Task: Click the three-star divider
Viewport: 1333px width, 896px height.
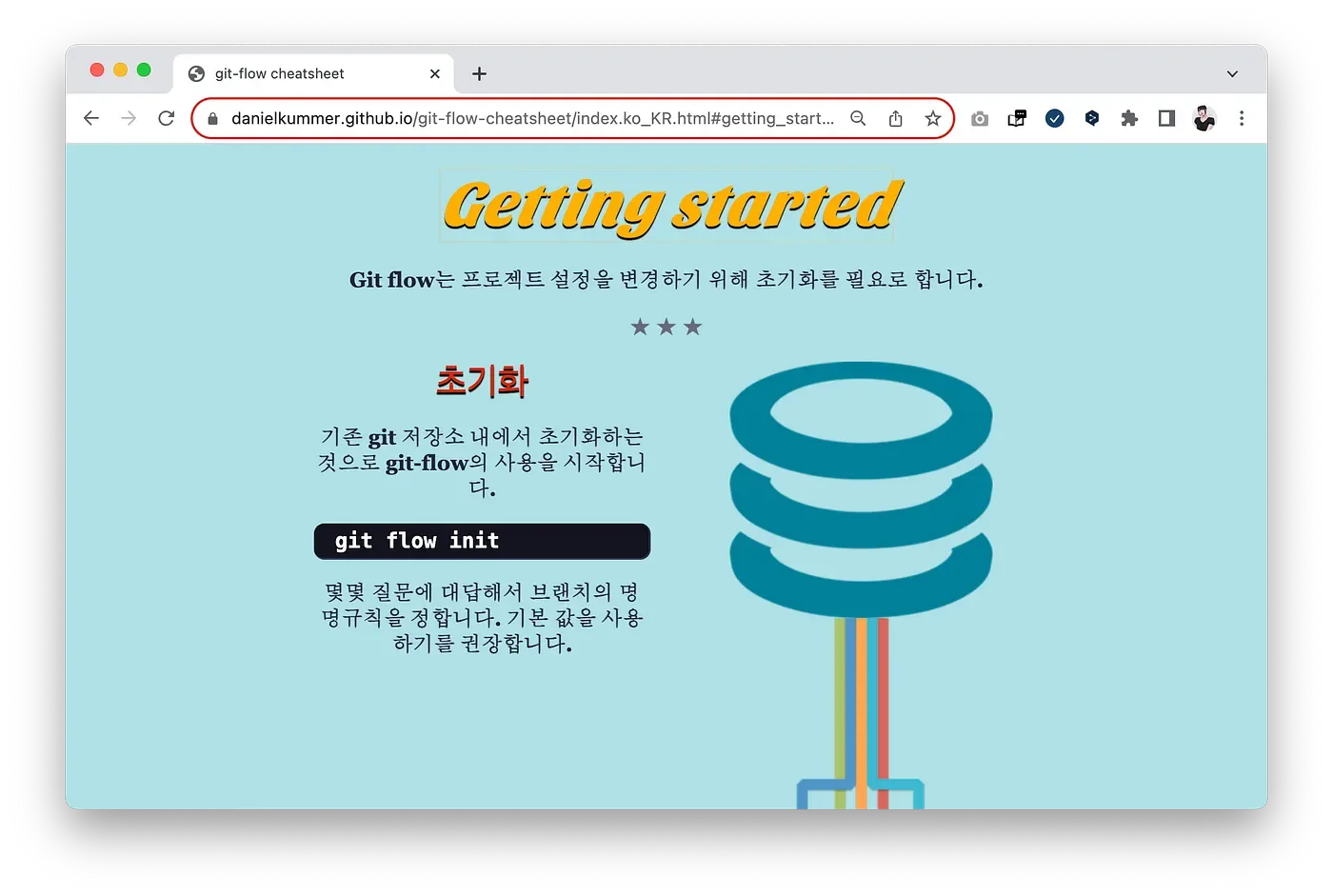Action: [x=666, y=328]
